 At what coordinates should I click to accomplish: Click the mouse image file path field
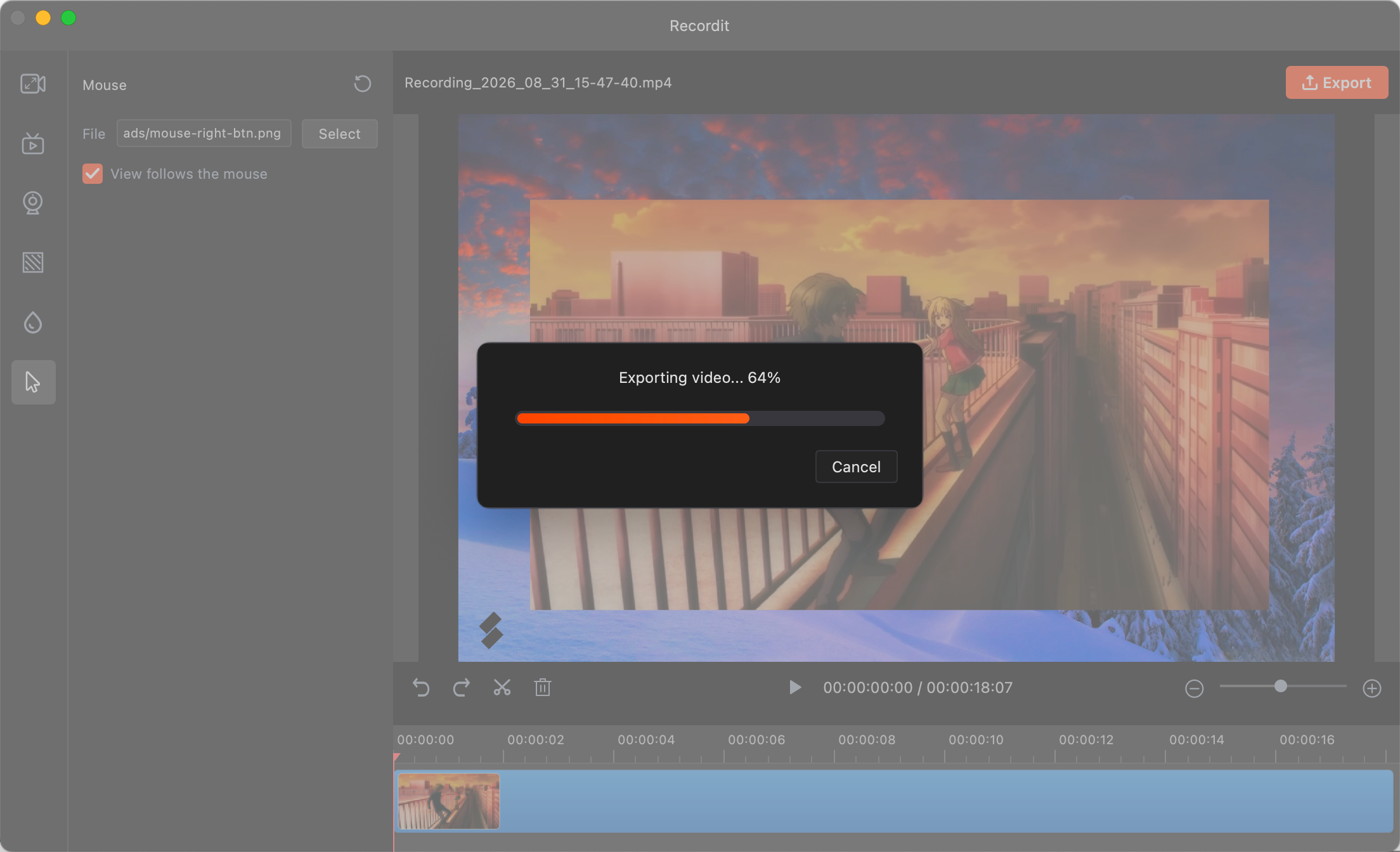(204, 133)
